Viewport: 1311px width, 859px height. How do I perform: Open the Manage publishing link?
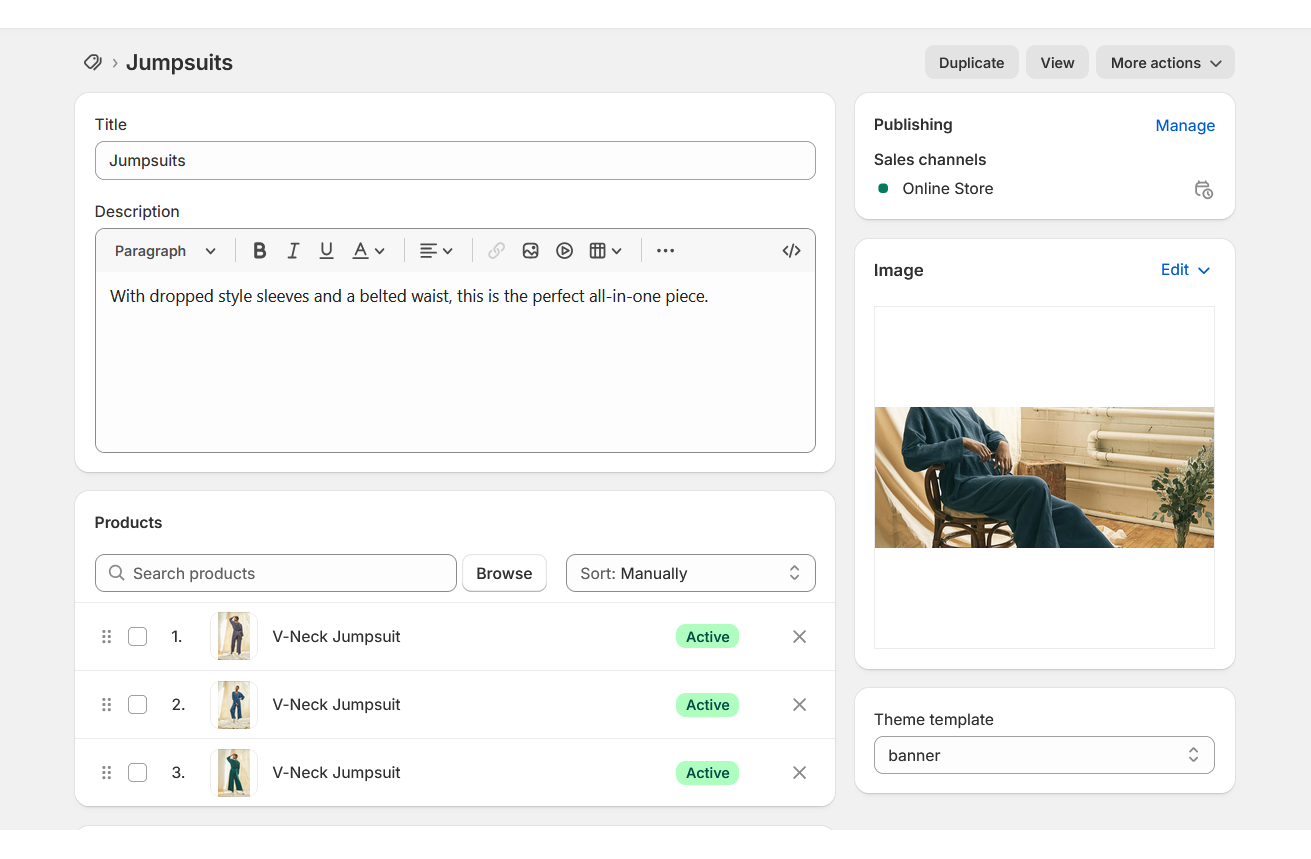(1185, 125)
